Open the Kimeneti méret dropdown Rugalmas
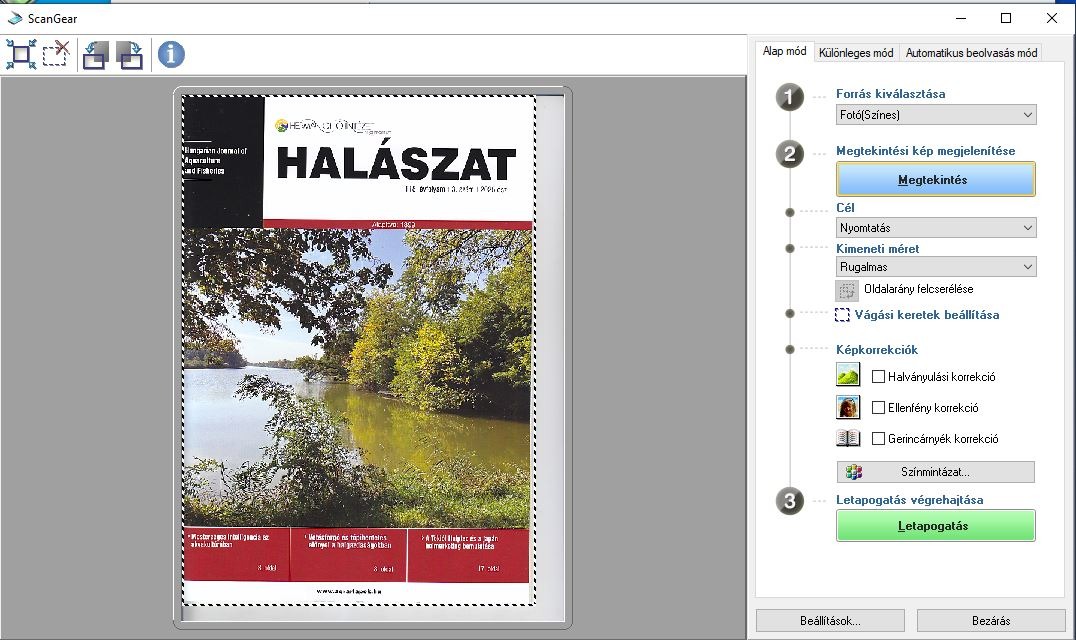 pyautogui.click(x=936, y=267)
